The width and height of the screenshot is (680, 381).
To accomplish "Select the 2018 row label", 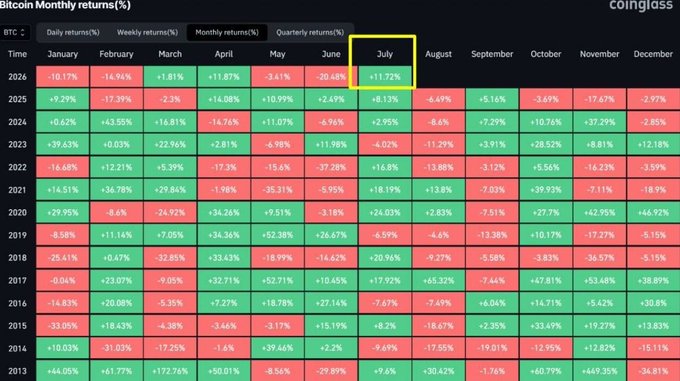I will click(x=17, y=258).
